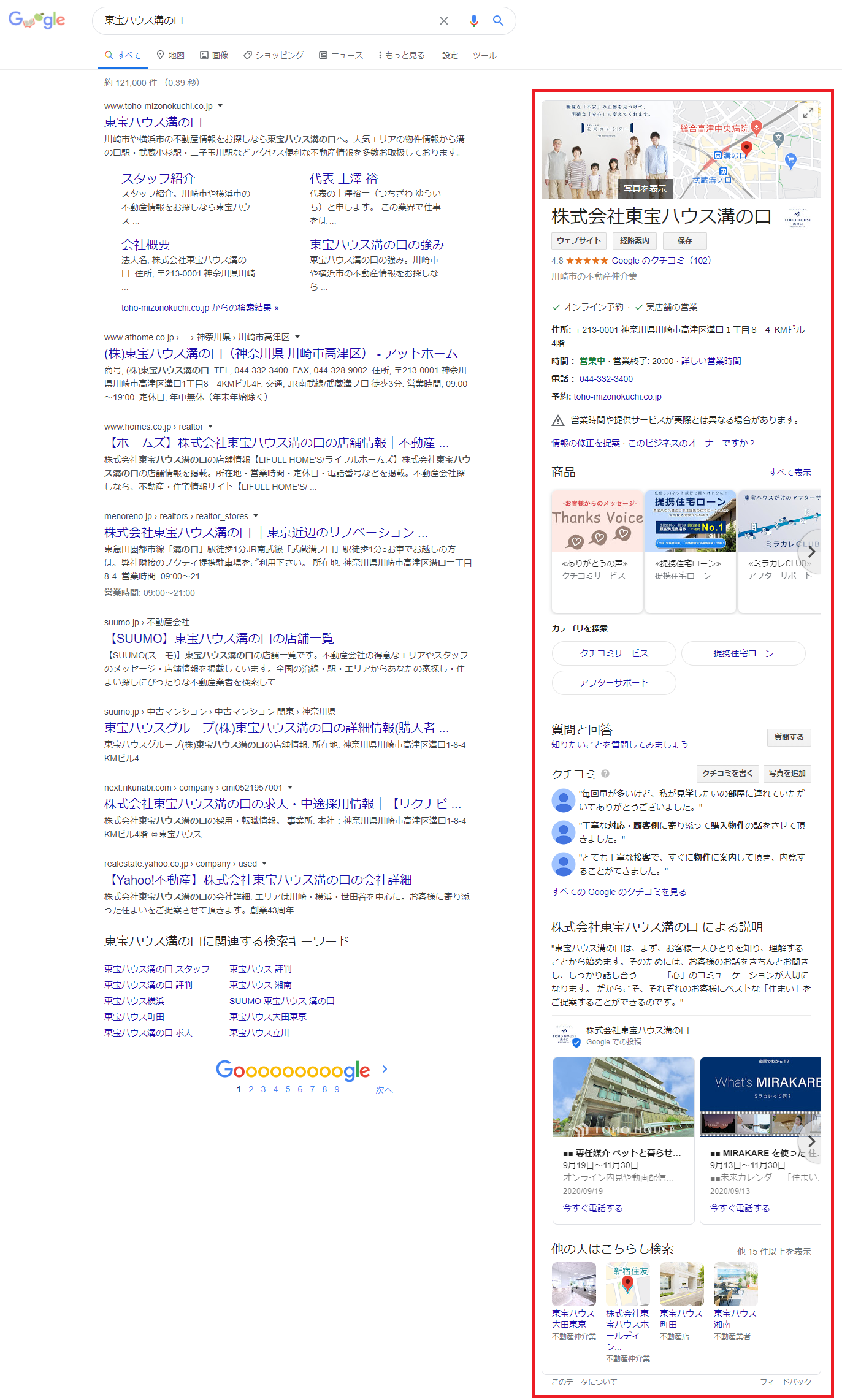
Task: Click the Google のクチコミ (102) link
Action: point(661,261)
